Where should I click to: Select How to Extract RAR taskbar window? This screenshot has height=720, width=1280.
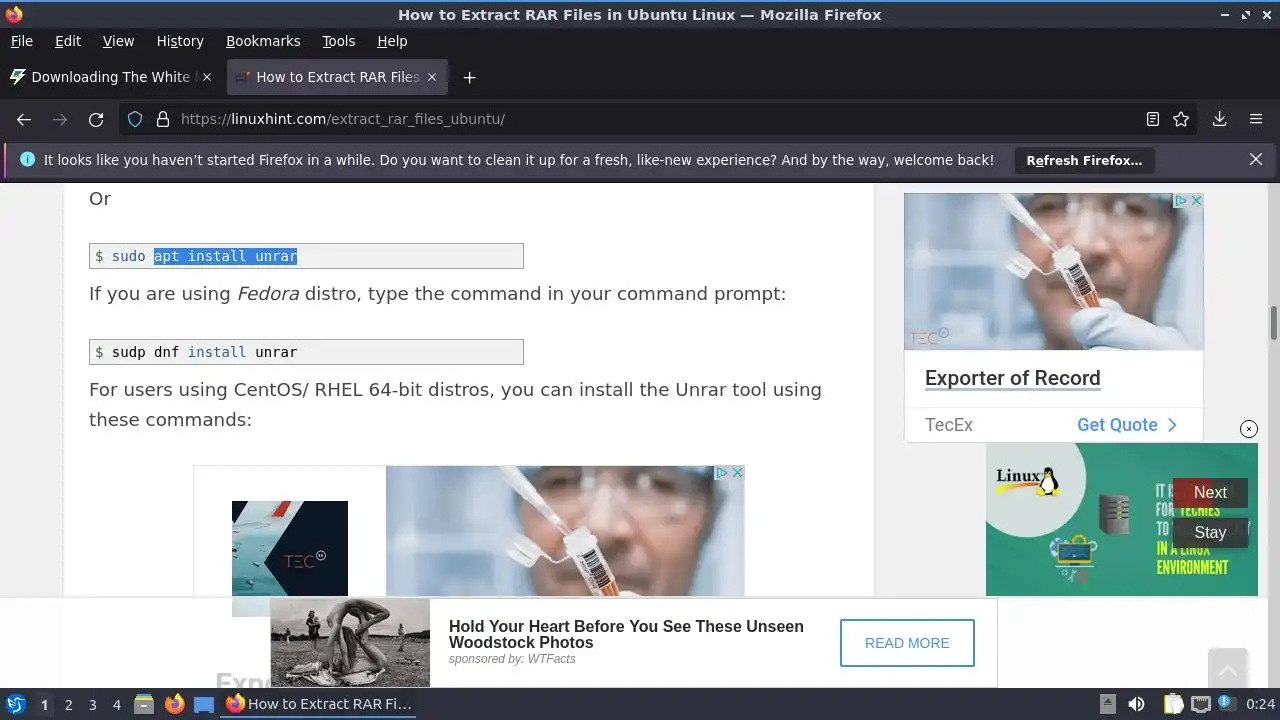pyautogui.click(x=320, y=704)
